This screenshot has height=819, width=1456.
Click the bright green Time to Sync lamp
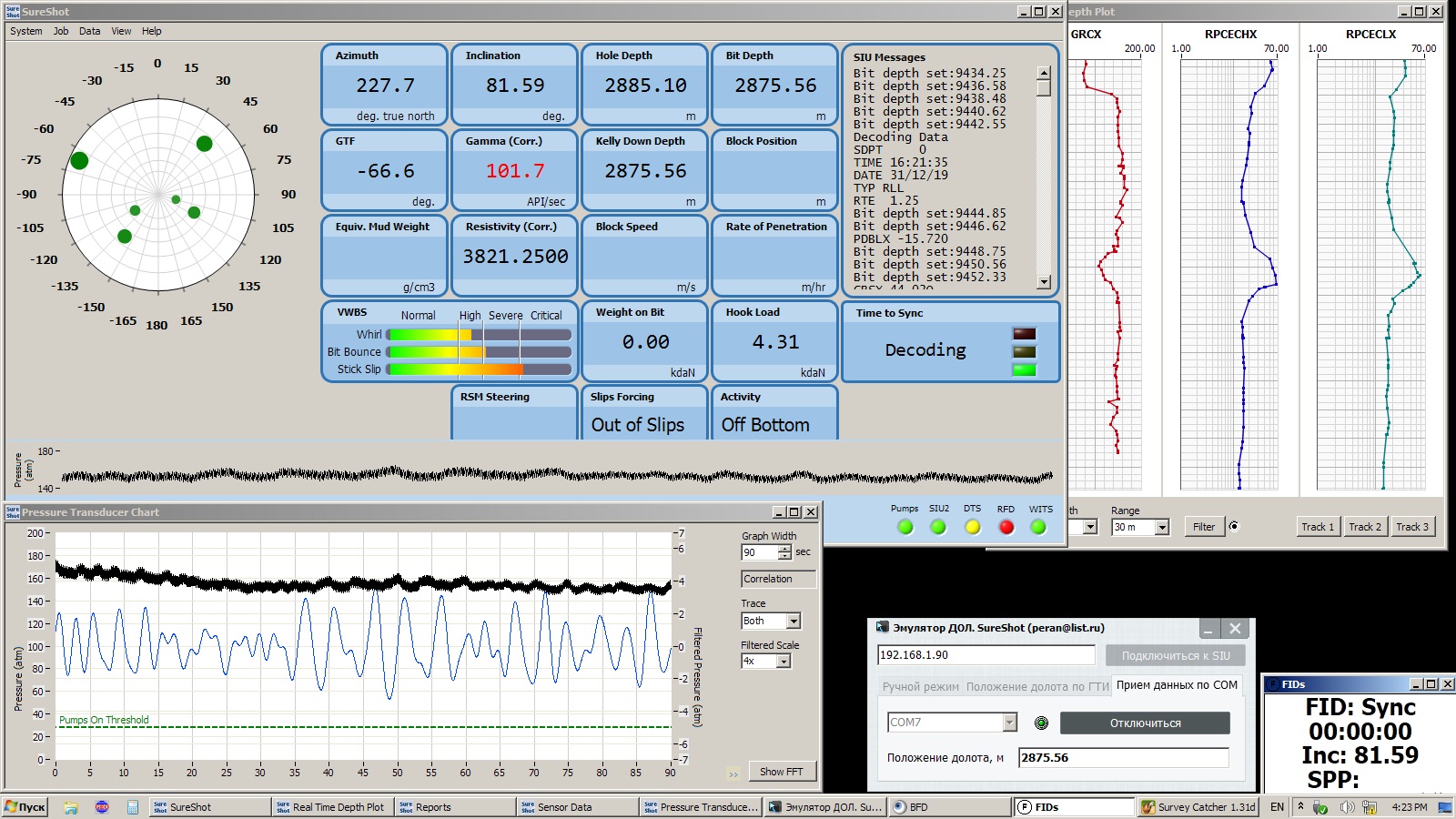tap(1025, 369)
